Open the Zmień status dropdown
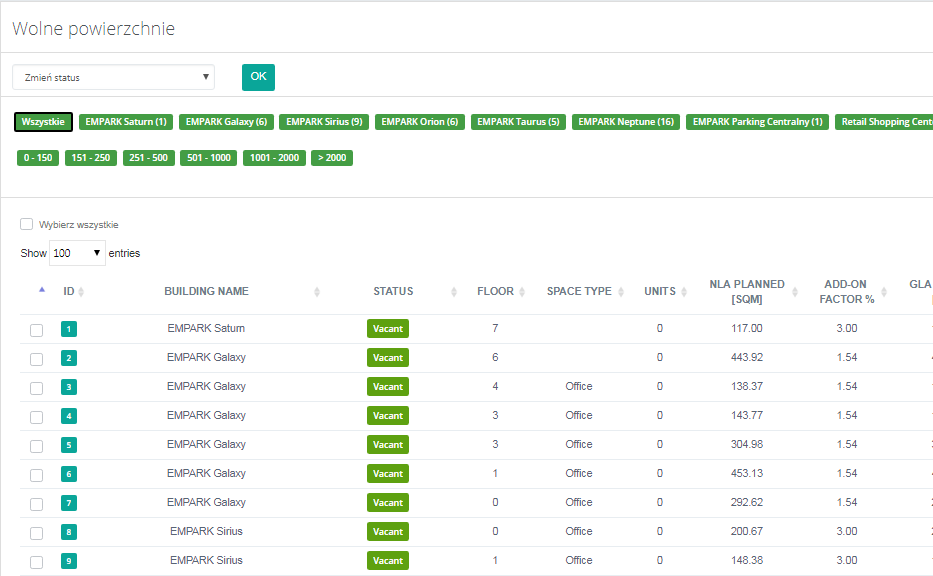 [x=113, y=77]
